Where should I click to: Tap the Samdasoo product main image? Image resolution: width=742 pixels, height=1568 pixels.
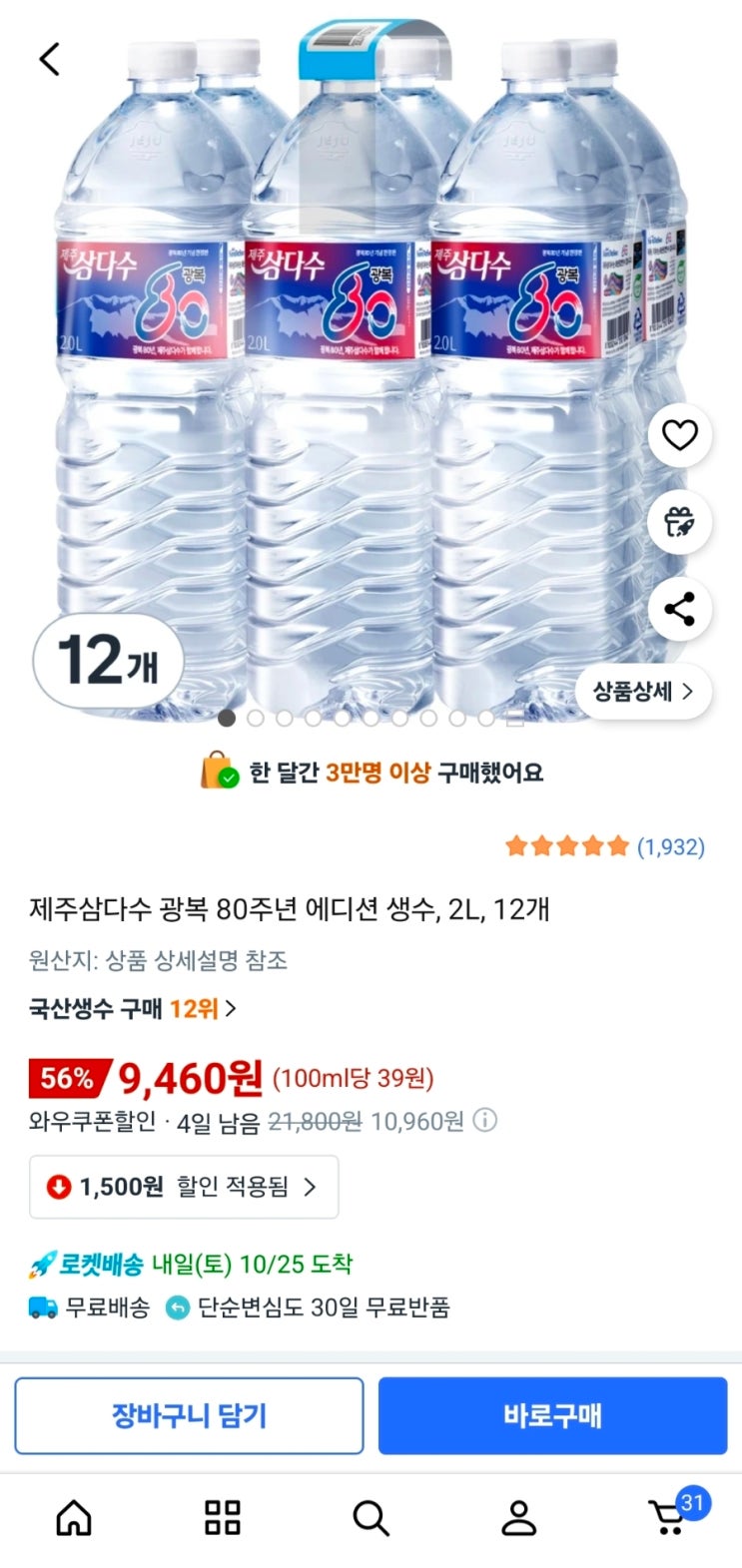(x=370, y=359)
